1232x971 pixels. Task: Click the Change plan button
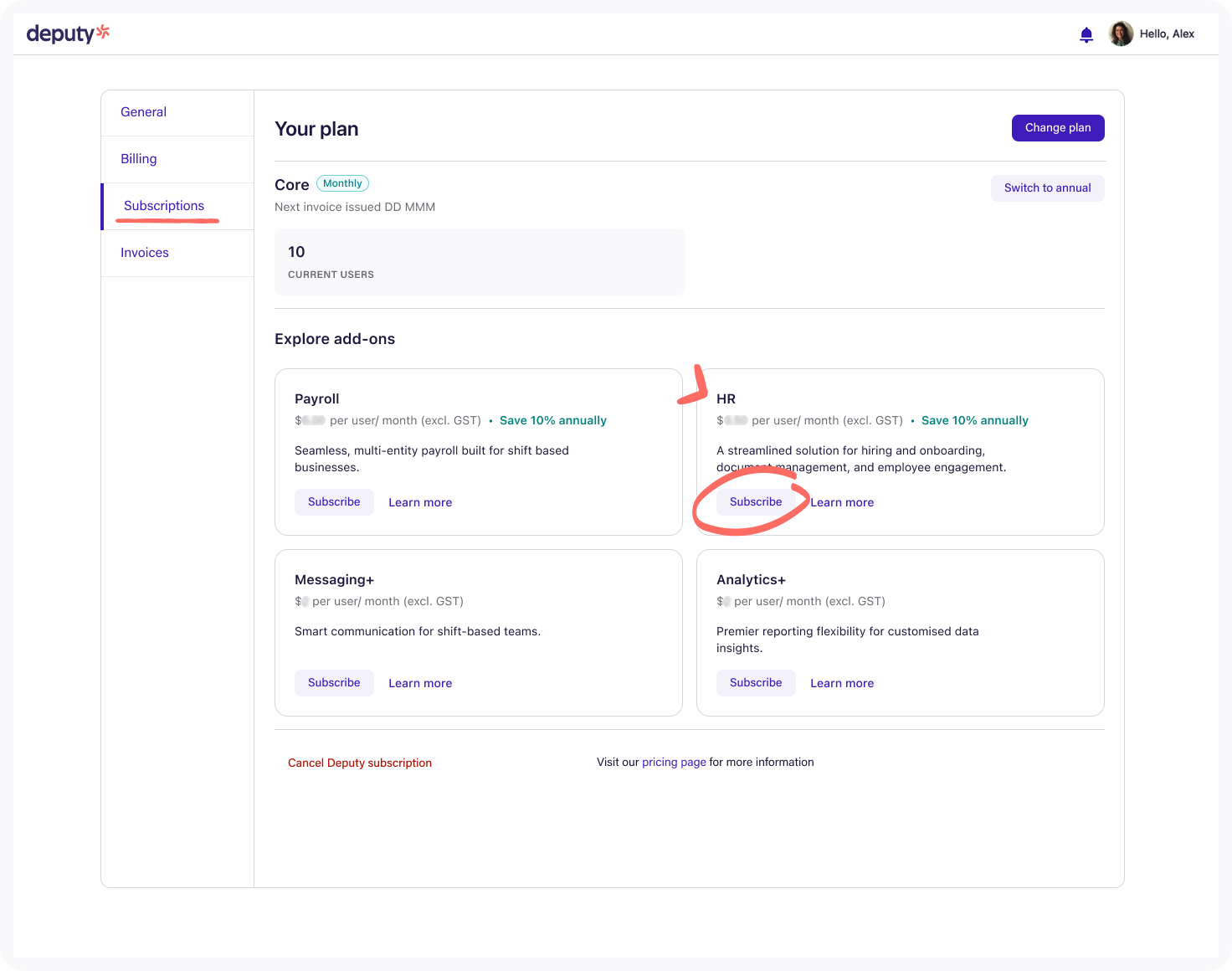coord(1058,128)
